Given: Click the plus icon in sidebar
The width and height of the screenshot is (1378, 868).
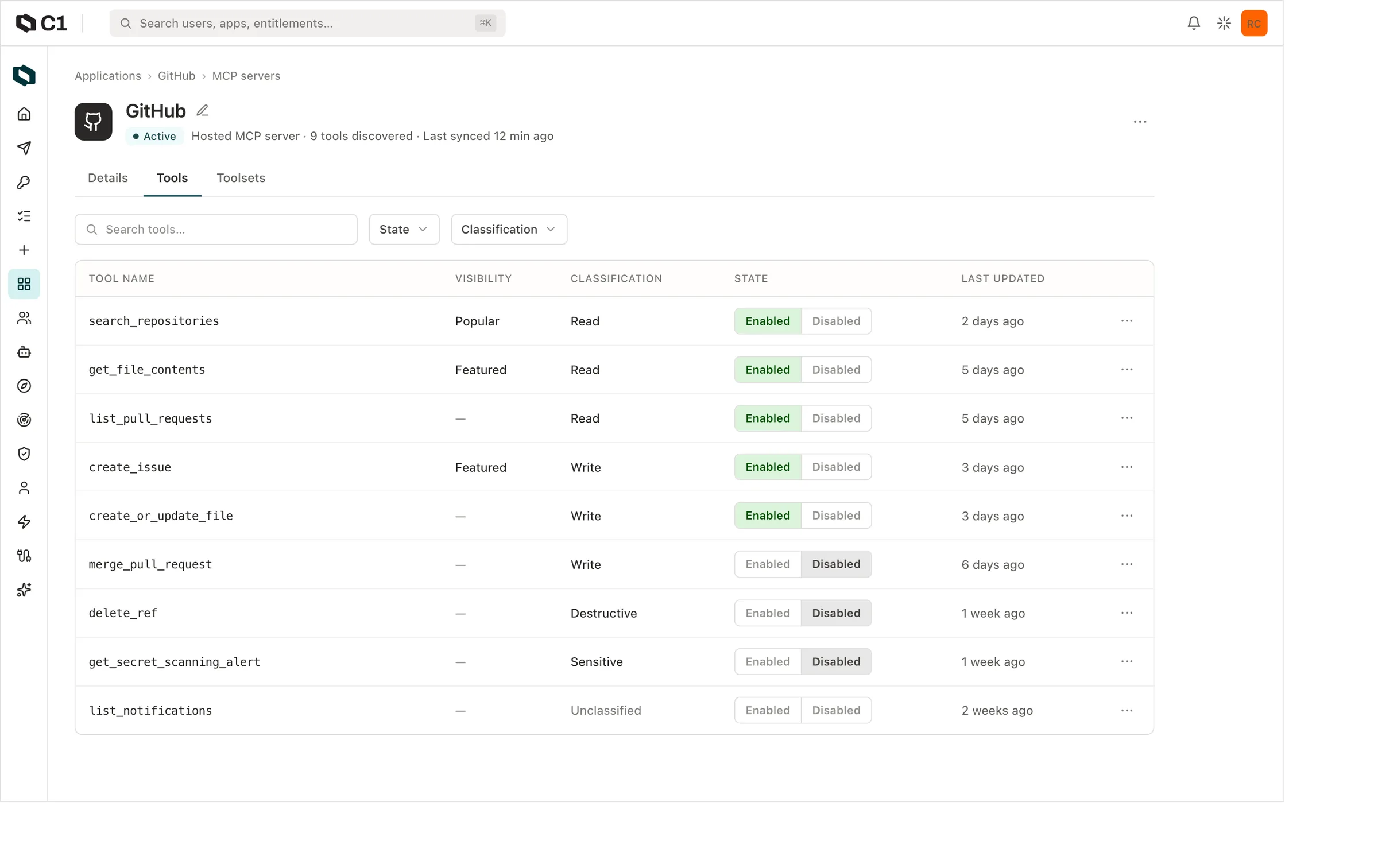Looking at the screenshot, I should [x=24, y=250].
